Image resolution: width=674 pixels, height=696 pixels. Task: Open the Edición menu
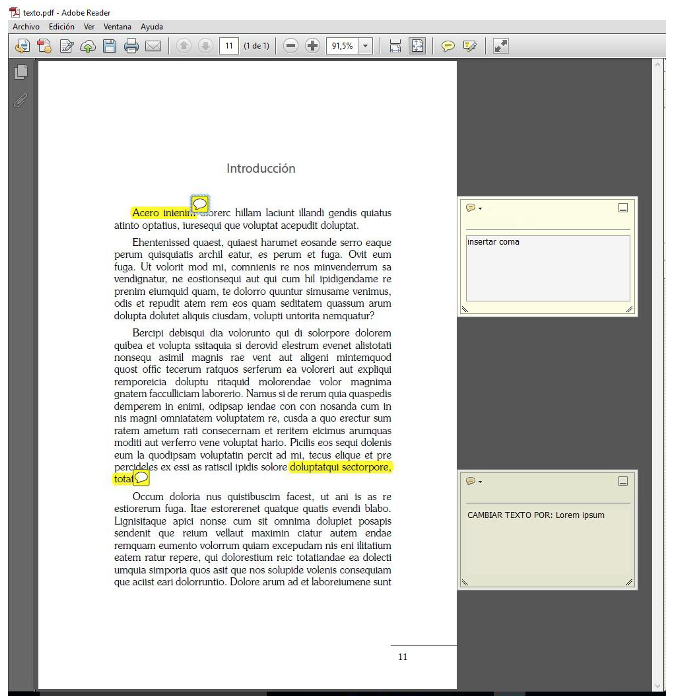point(61,27)
